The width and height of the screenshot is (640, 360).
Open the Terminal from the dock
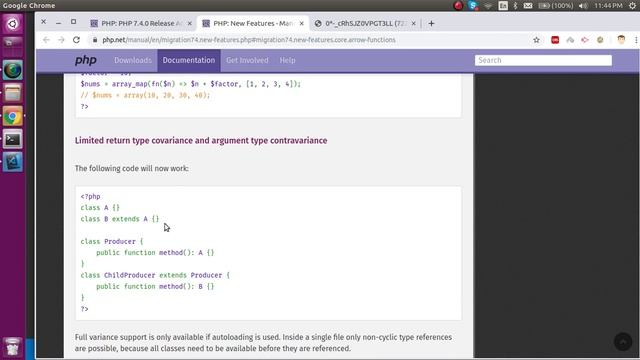13,140
